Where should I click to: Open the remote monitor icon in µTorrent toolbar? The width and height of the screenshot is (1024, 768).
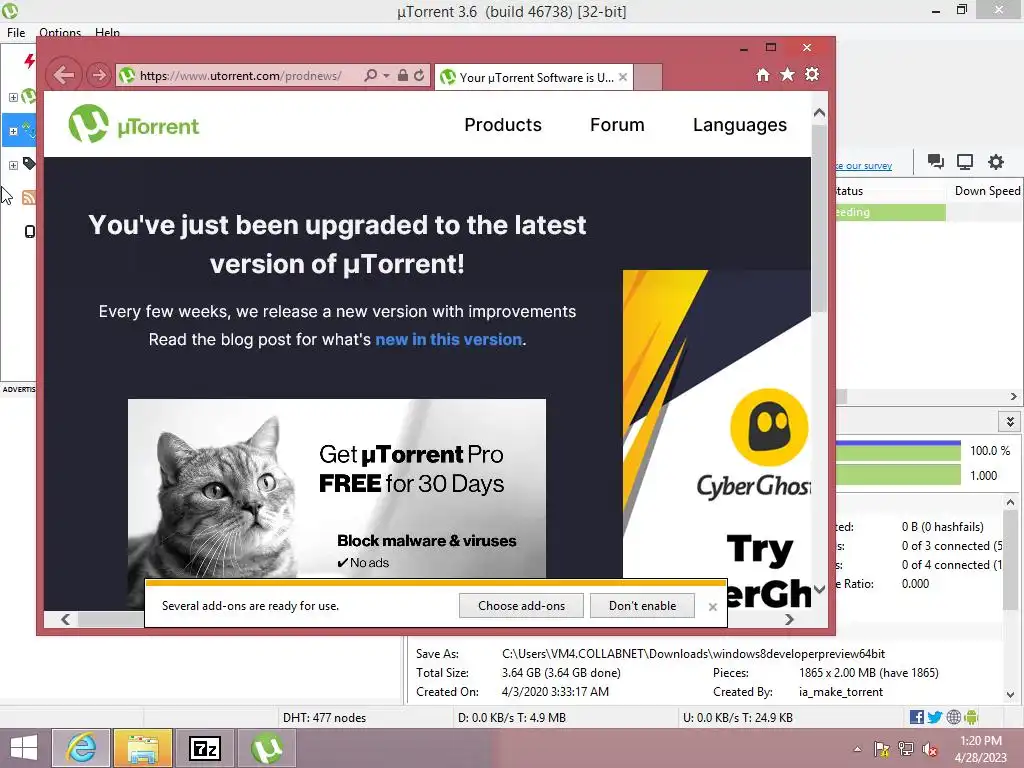[965, 161]
